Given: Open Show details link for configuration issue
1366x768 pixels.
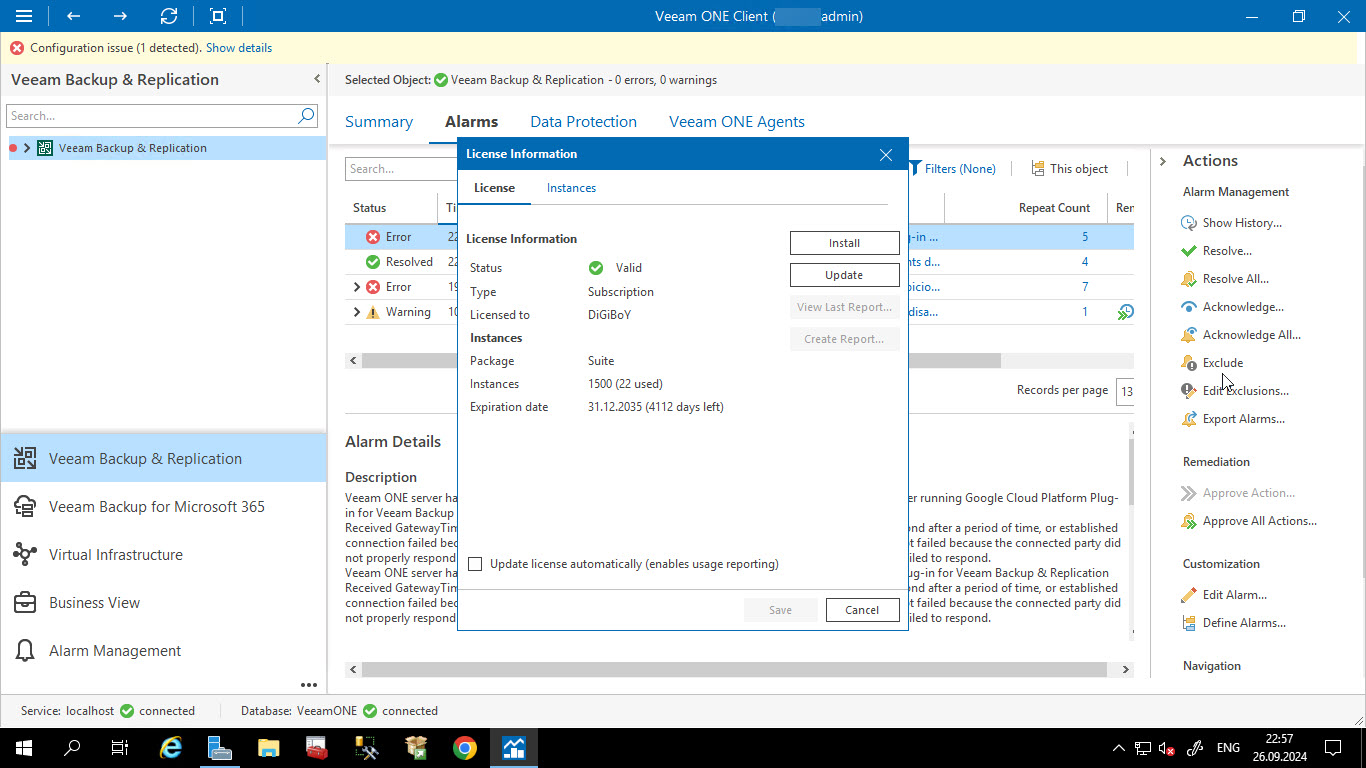Looking at the screenshot, I should pyautogui.click(x=239, y=48).
